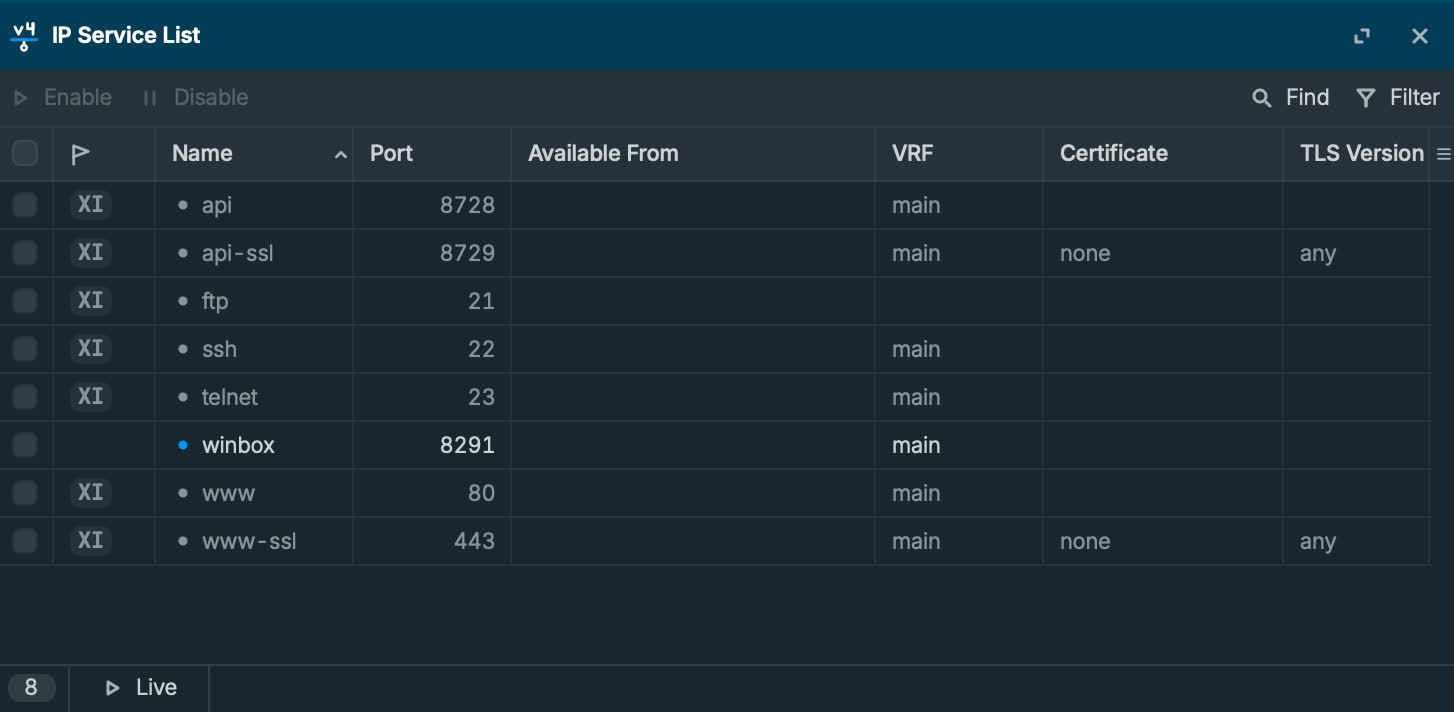The width and height of the screenshot is (1454, 712).
Task: Open the Filter funnel icon
Action: pos(1366,98)
